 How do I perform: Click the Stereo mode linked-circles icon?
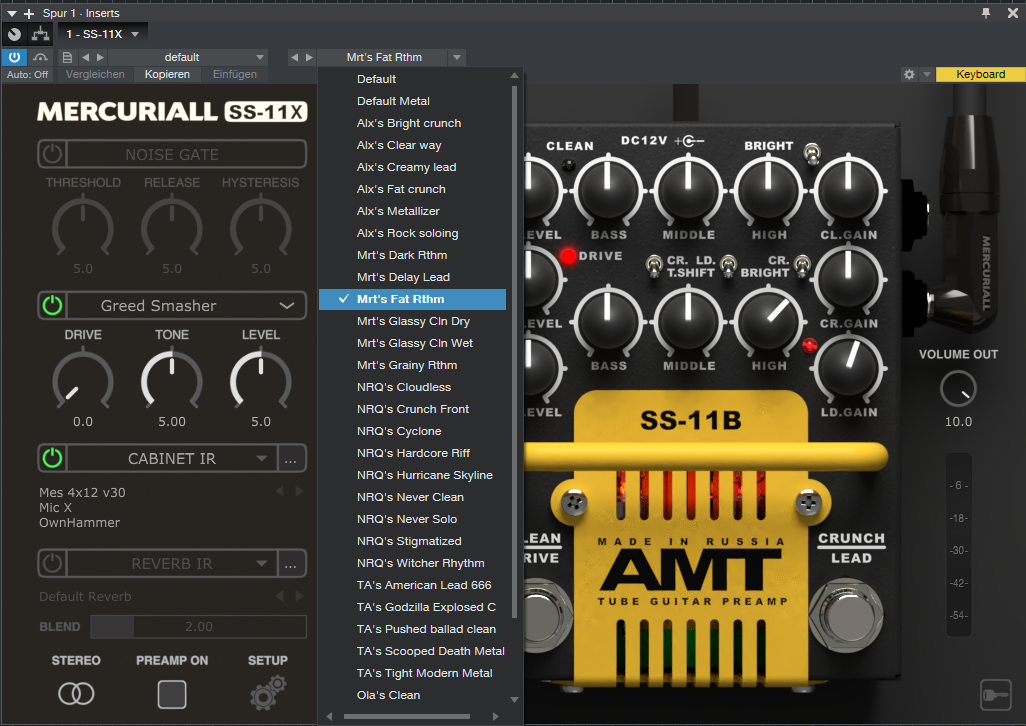76,693
